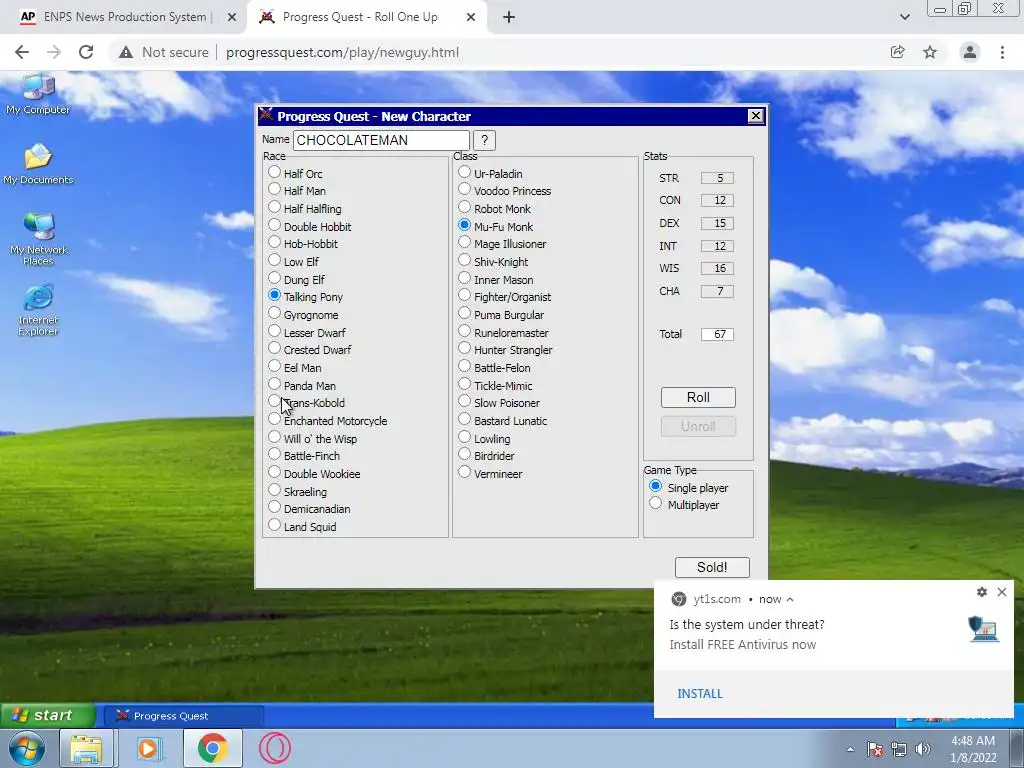Select Ur-Paladin class
This screenshot has height=768, width=1024.
pos(464,172)
